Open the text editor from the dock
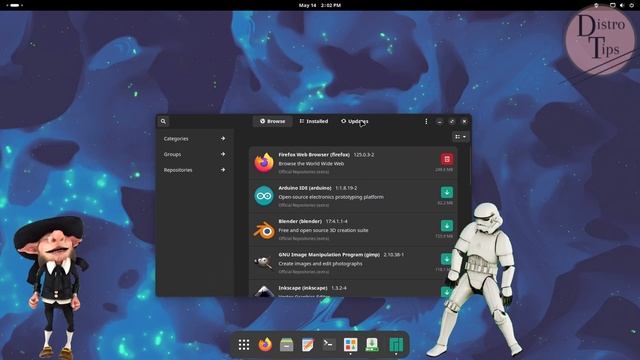Screen dimensions: 640x360 pos(308,345)
